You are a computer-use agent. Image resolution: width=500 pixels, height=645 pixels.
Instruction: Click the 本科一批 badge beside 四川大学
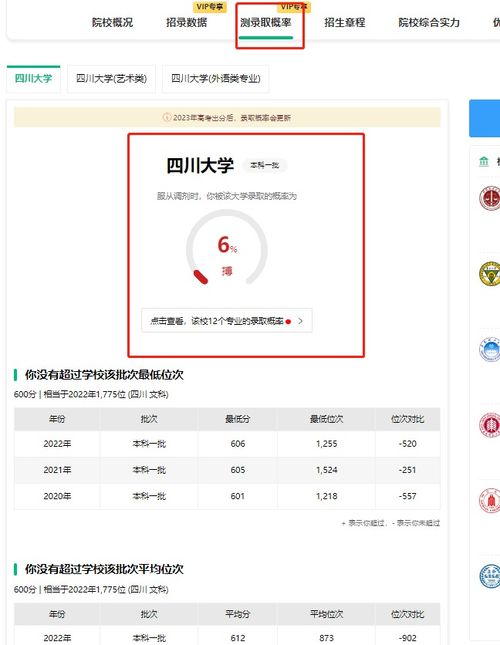265,165
